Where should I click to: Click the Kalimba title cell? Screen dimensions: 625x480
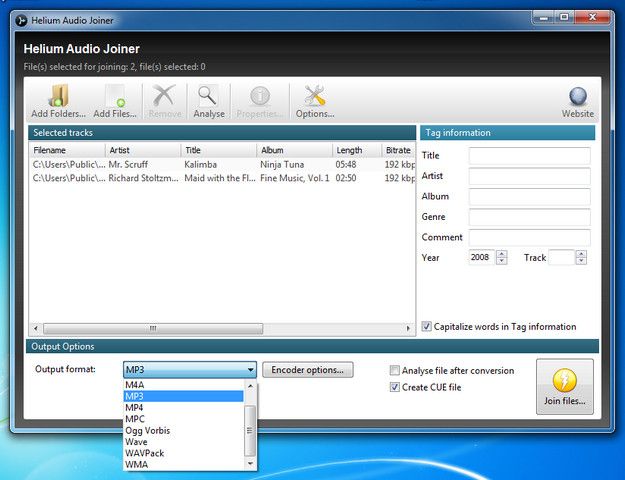[x=200, y=164]
